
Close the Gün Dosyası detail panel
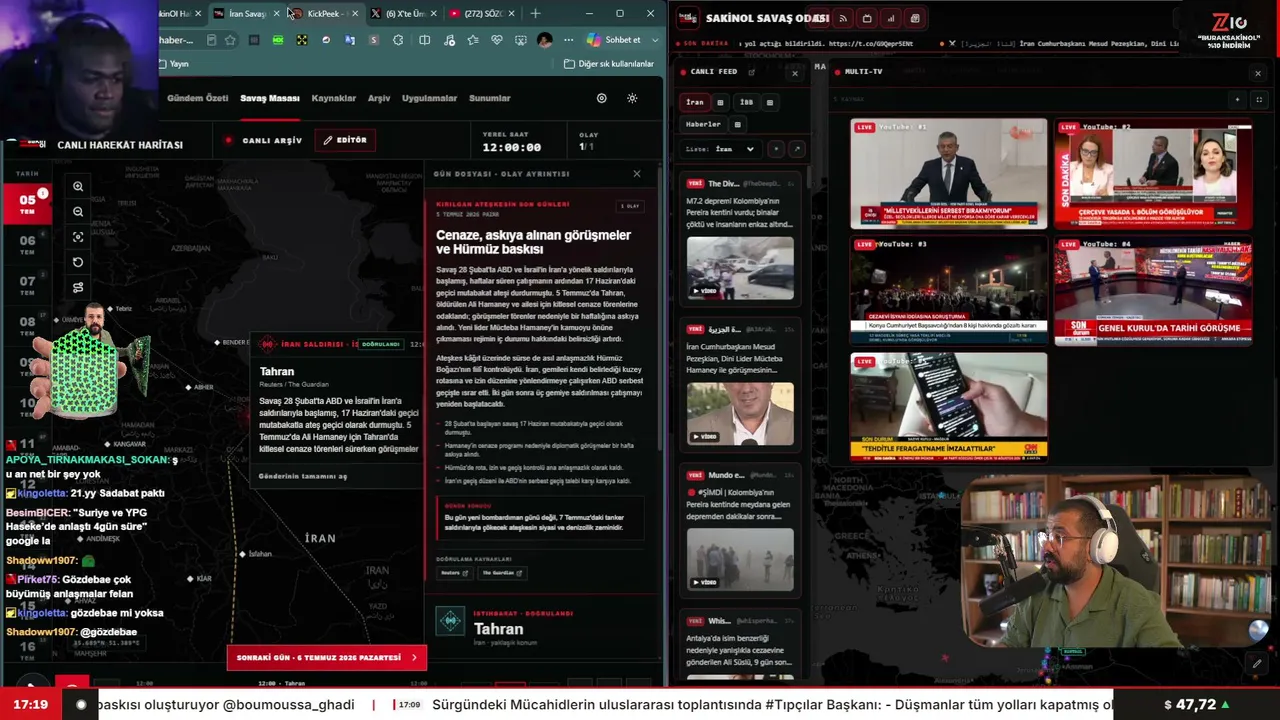[x=637, y=174]
